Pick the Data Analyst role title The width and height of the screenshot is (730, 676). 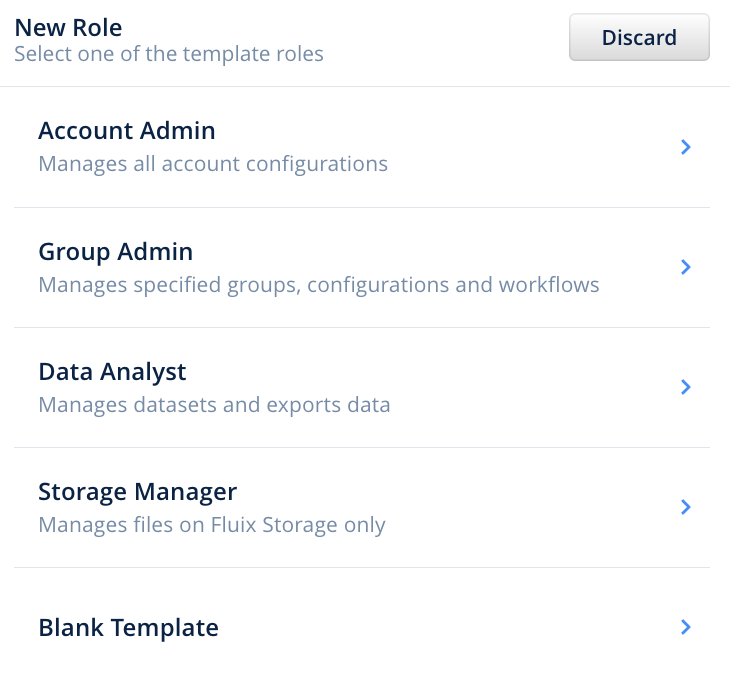click(113, 371)
